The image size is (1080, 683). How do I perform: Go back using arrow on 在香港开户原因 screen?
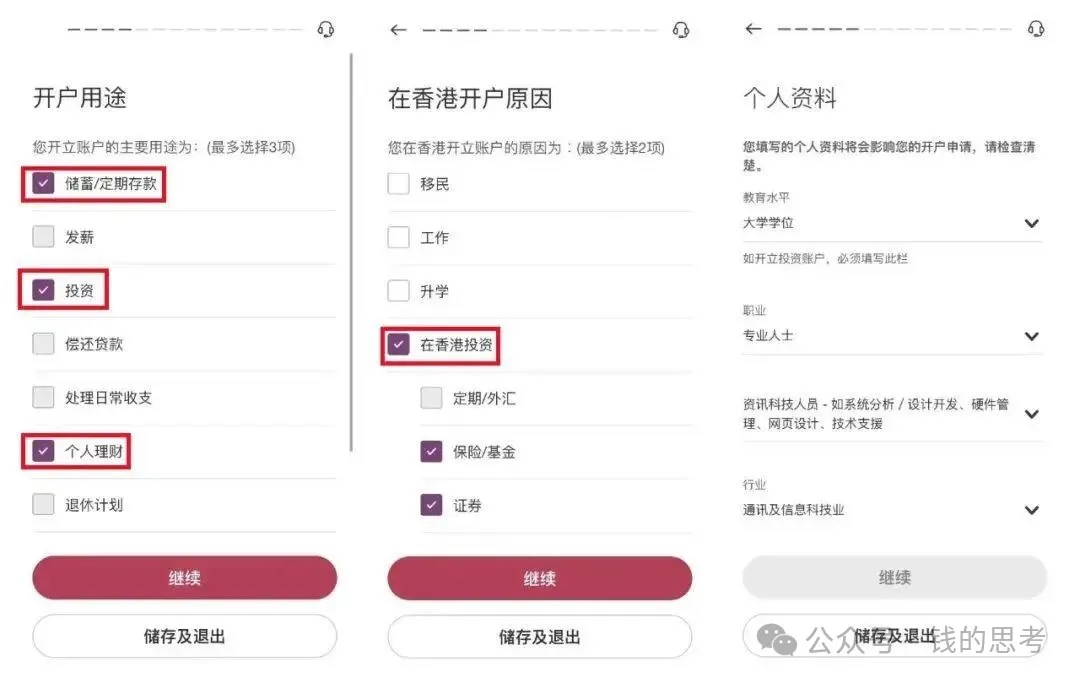[x=398, y=30]
